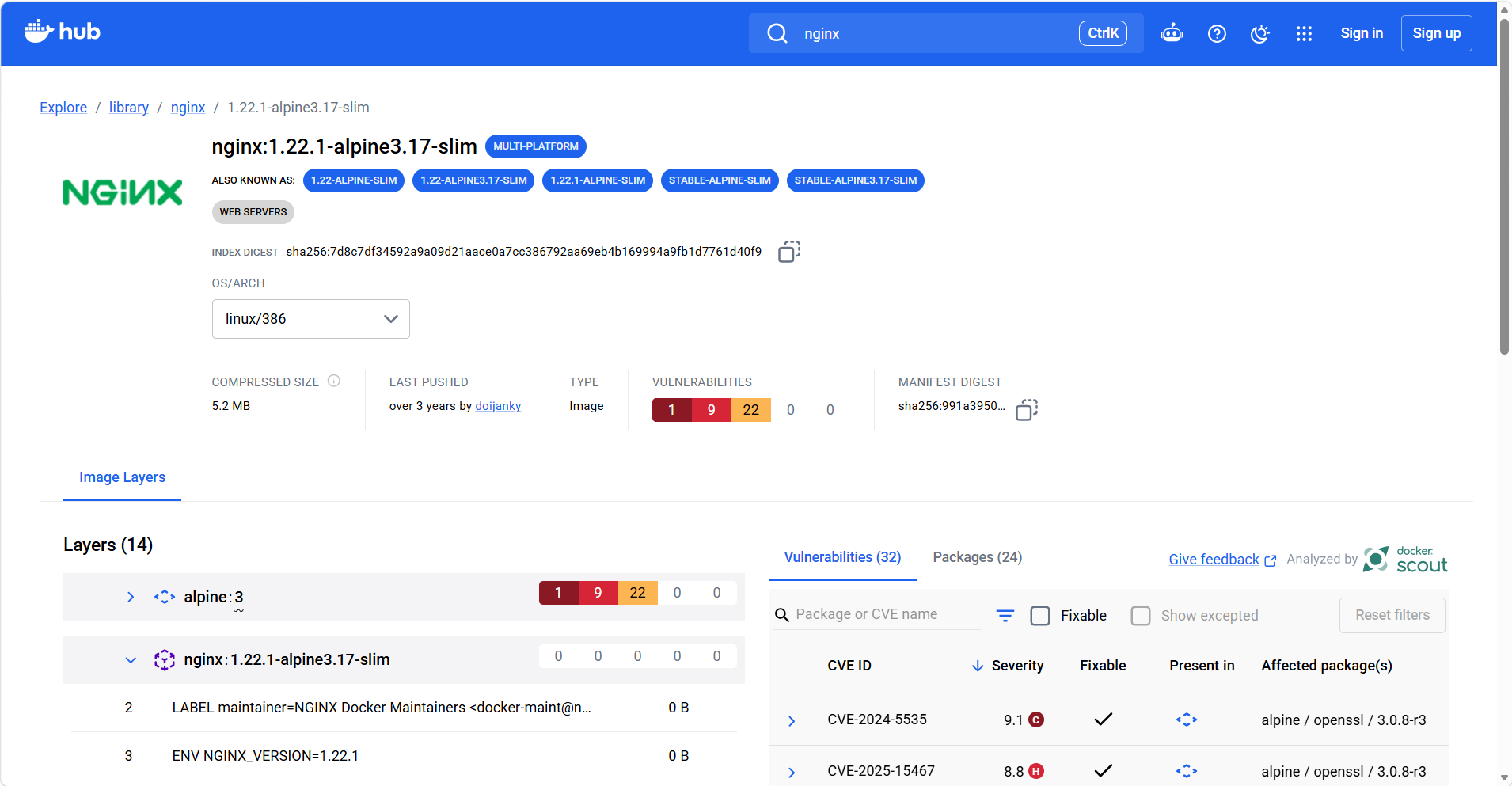Click the filter icon beside the CVE search
Screen dimensions: 1512x786
click(x=1005, y=615)
